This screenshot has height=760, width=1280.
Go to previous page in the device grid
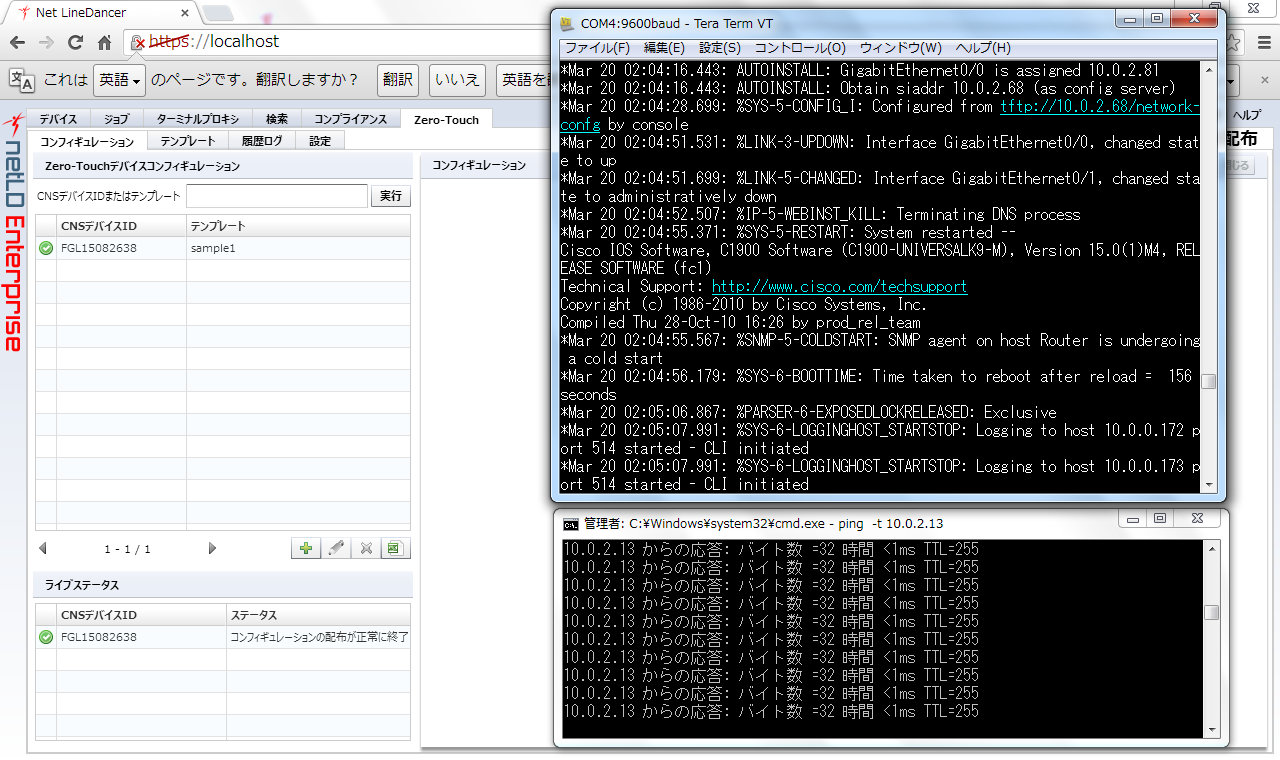coord(41,548)
